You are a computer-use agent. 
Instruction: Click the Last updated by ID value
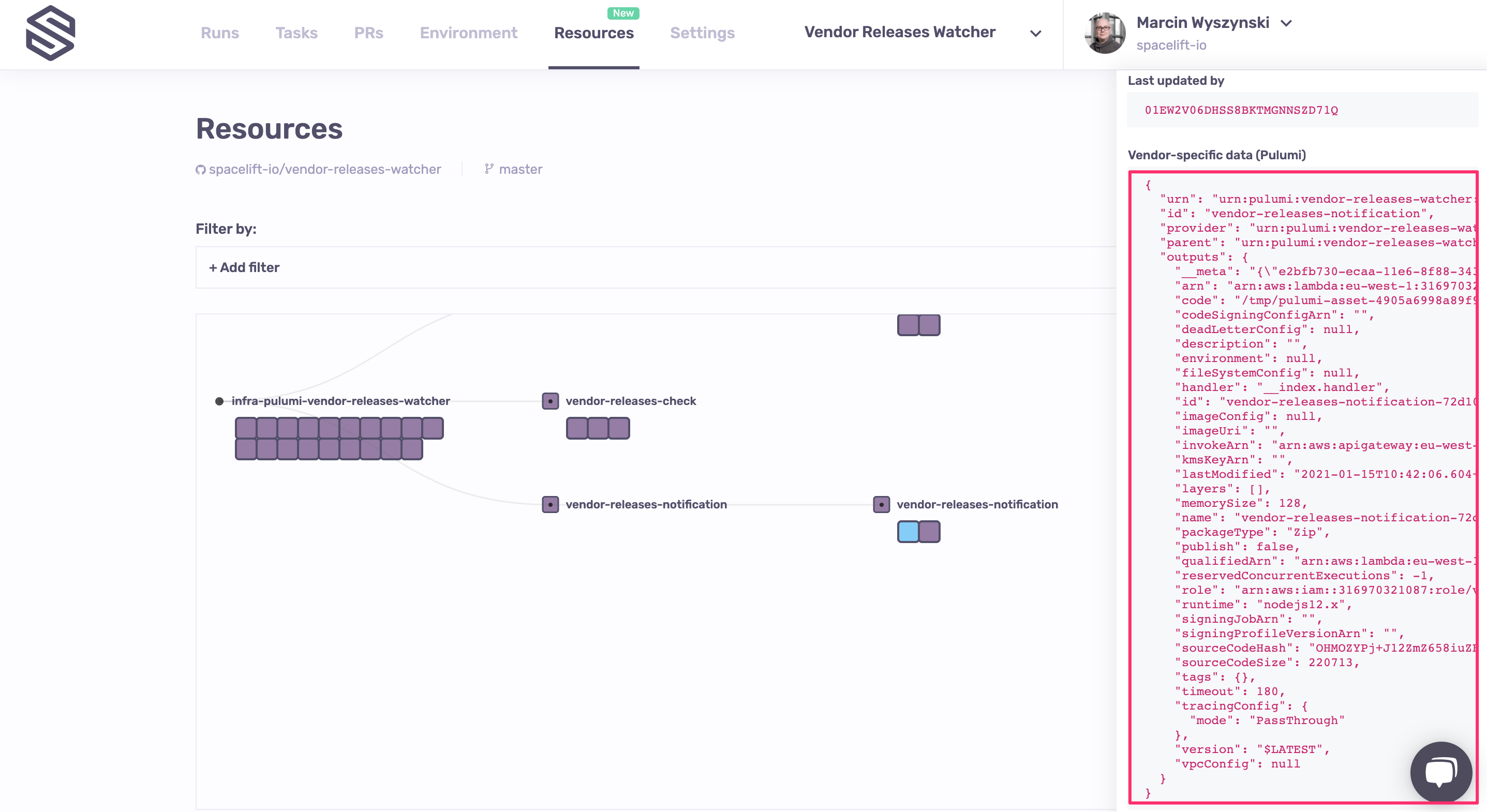coord(1241,110)
